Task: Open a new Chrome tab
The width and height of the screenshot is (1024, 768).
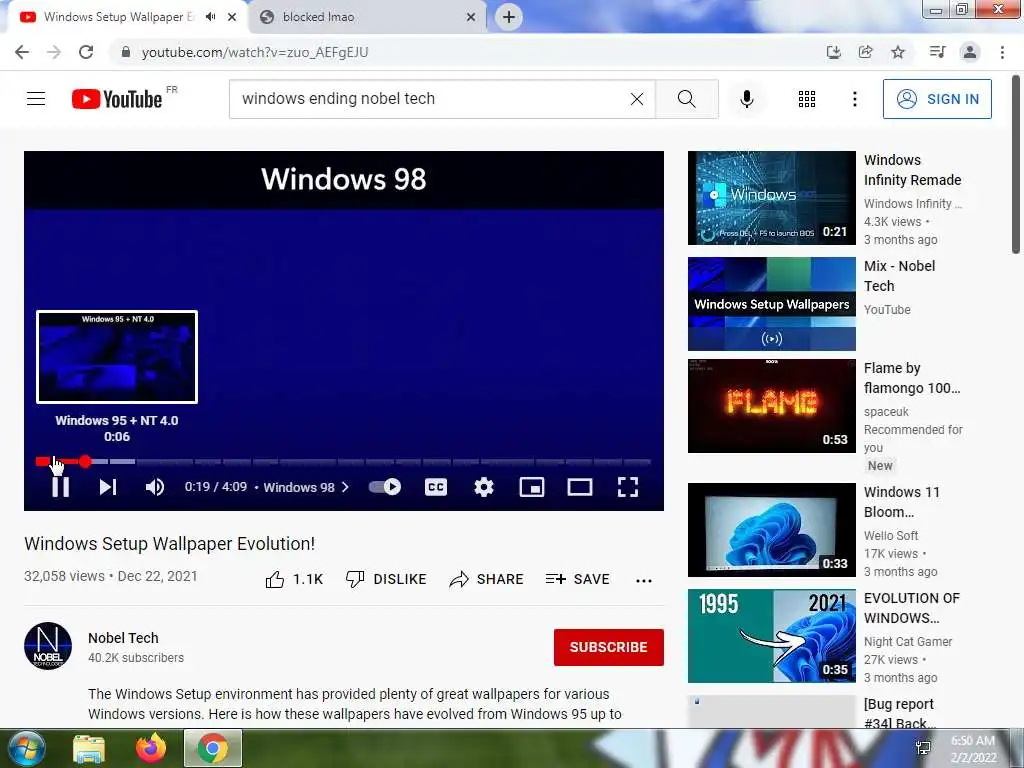Action: pyautogui.click(x=509, y=17)
